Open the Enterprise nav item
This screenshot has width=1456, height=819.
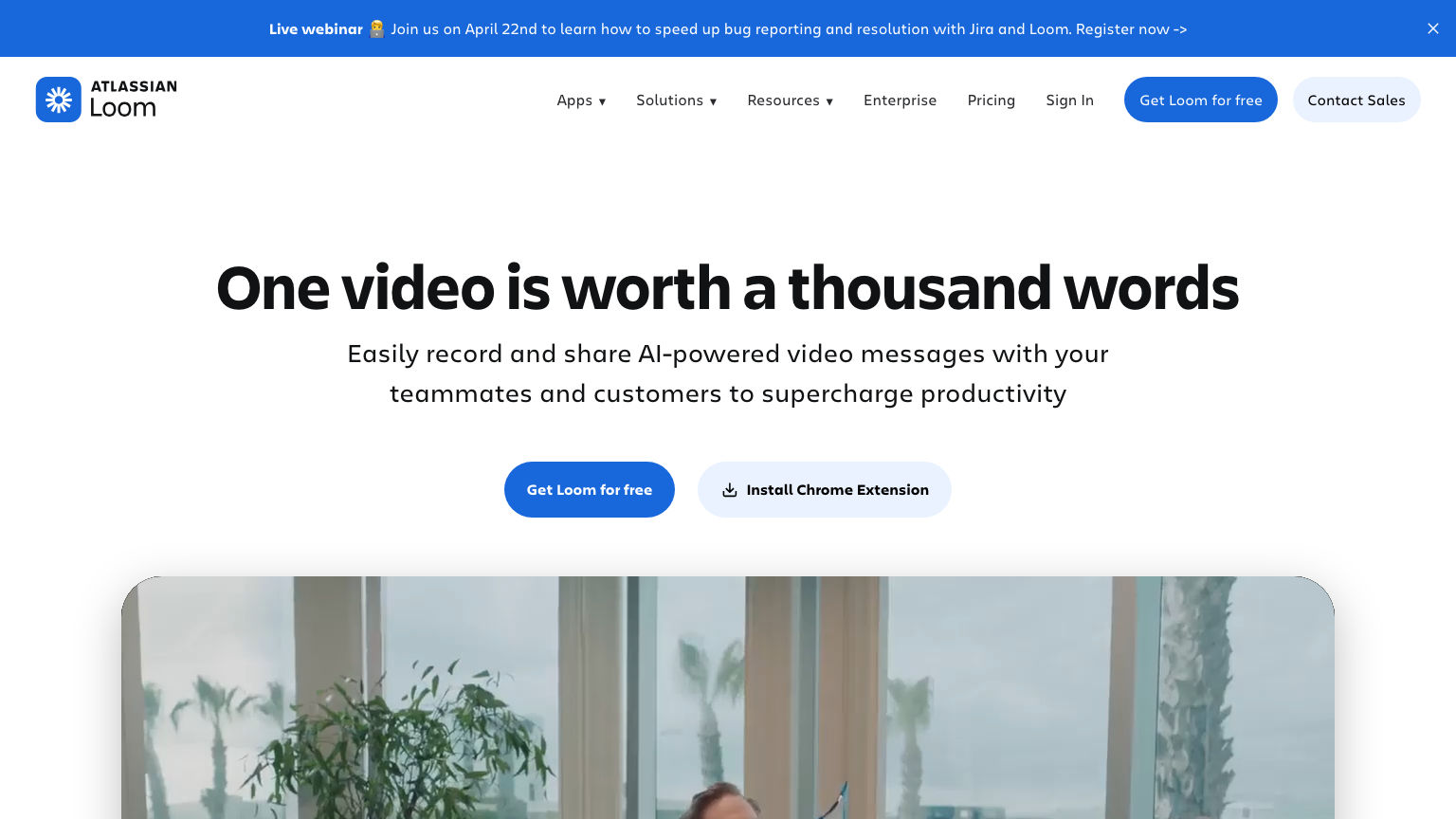[x=900, y=100]
